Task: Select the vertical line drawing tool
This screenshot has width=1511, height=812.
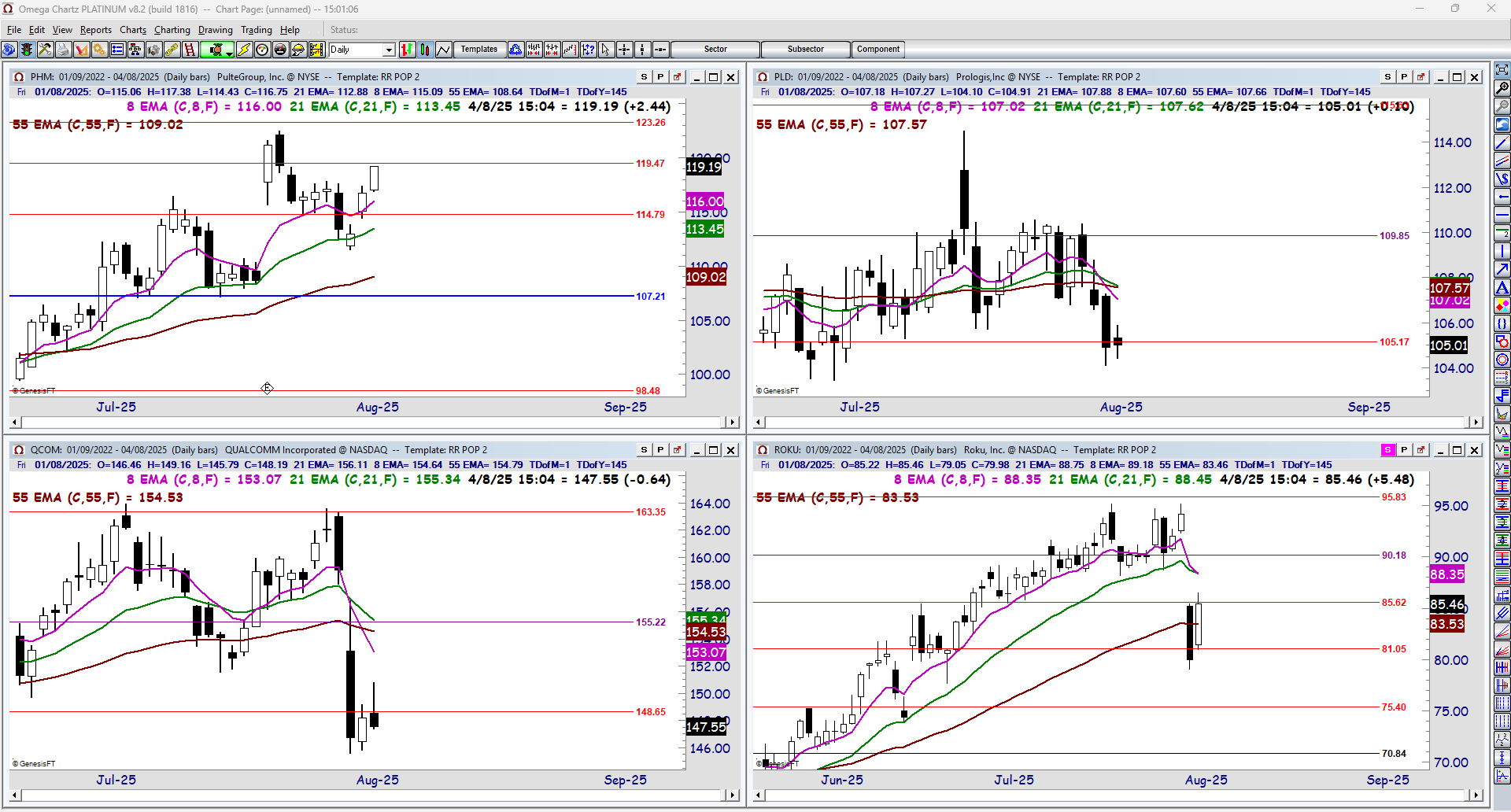Action: [1502, 251]
